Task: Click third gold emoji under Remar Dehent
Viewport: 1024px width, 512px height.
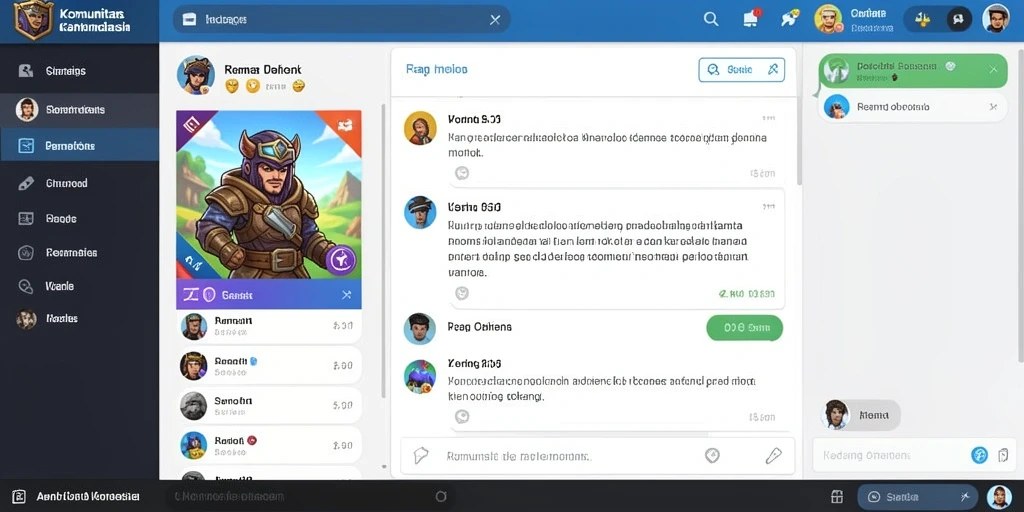Action: 298,86
